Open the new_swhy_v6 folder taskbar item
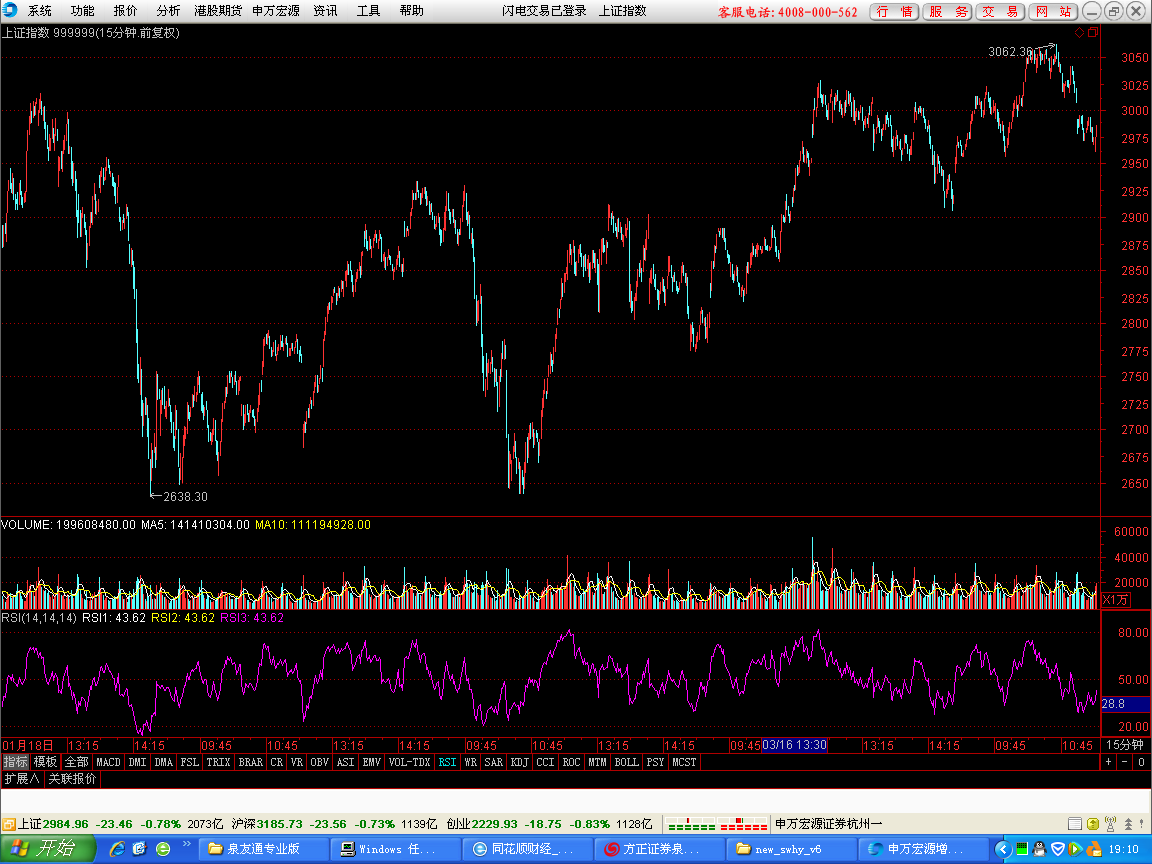 pos(791,849)
